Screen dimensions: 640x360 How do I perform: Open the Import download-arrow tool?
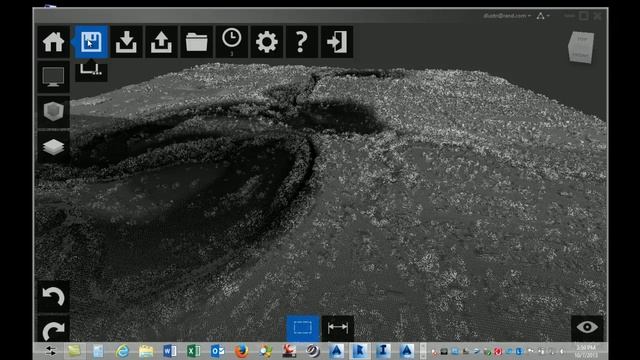(126, 42)
